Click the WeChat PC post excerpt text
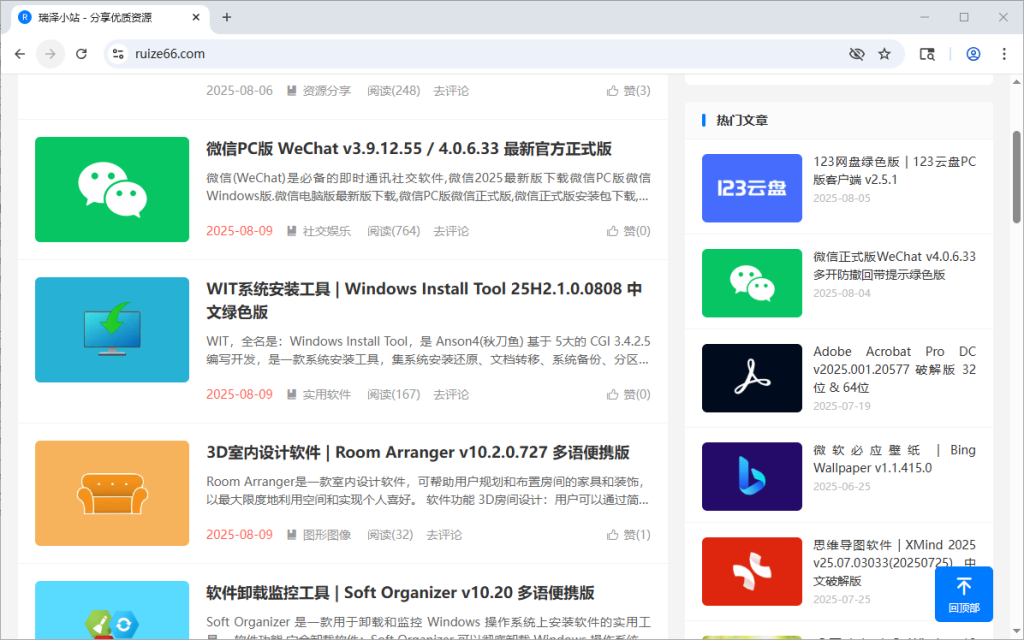The width and height of the screenshot is (1024, 640). [428, 187]
